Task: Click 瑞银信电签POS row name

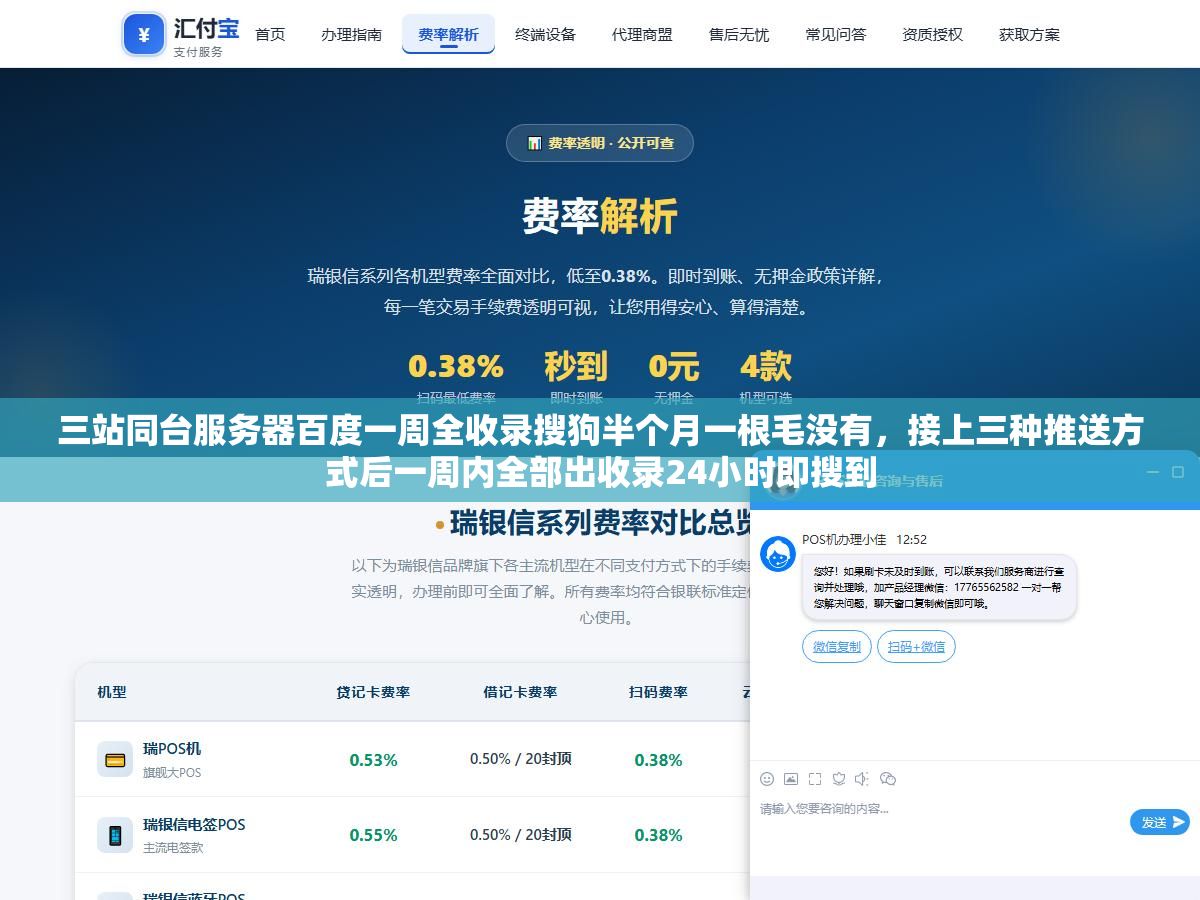Action: coord(194,824)
